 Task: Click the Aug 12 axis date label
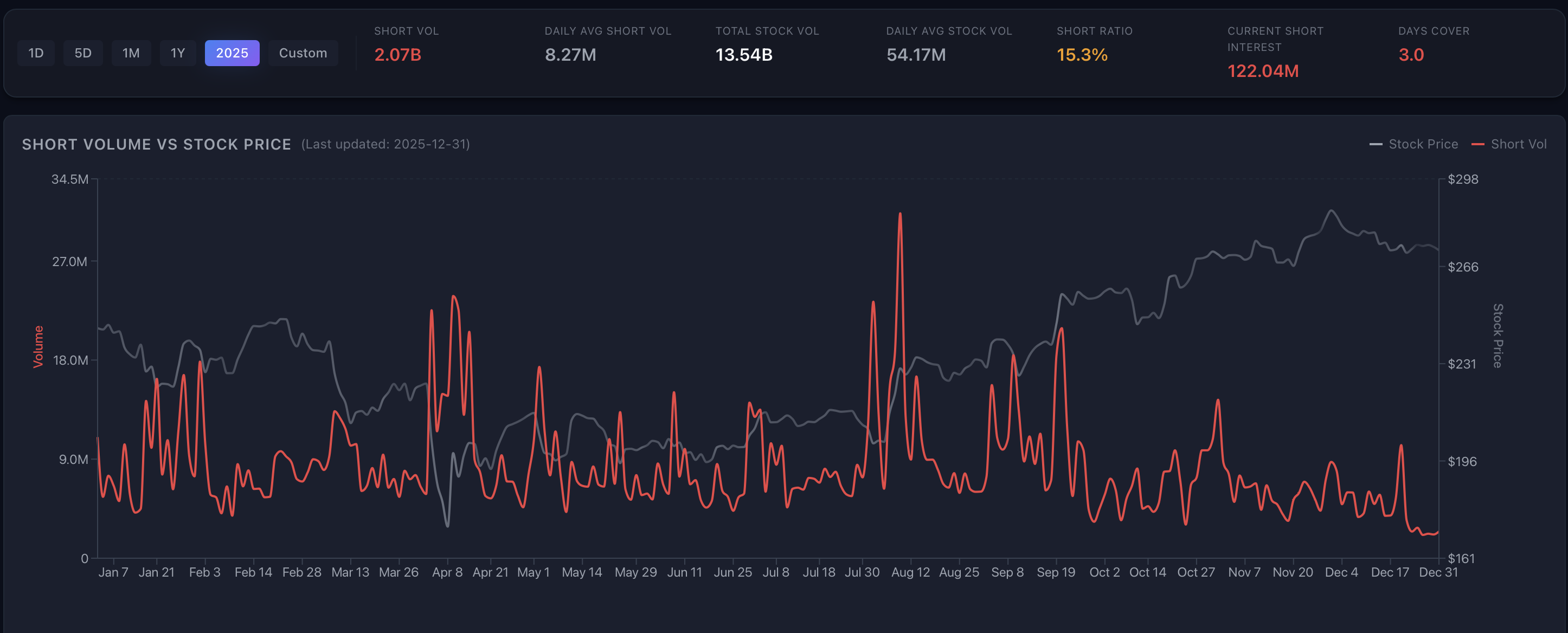tap(910, 572)
